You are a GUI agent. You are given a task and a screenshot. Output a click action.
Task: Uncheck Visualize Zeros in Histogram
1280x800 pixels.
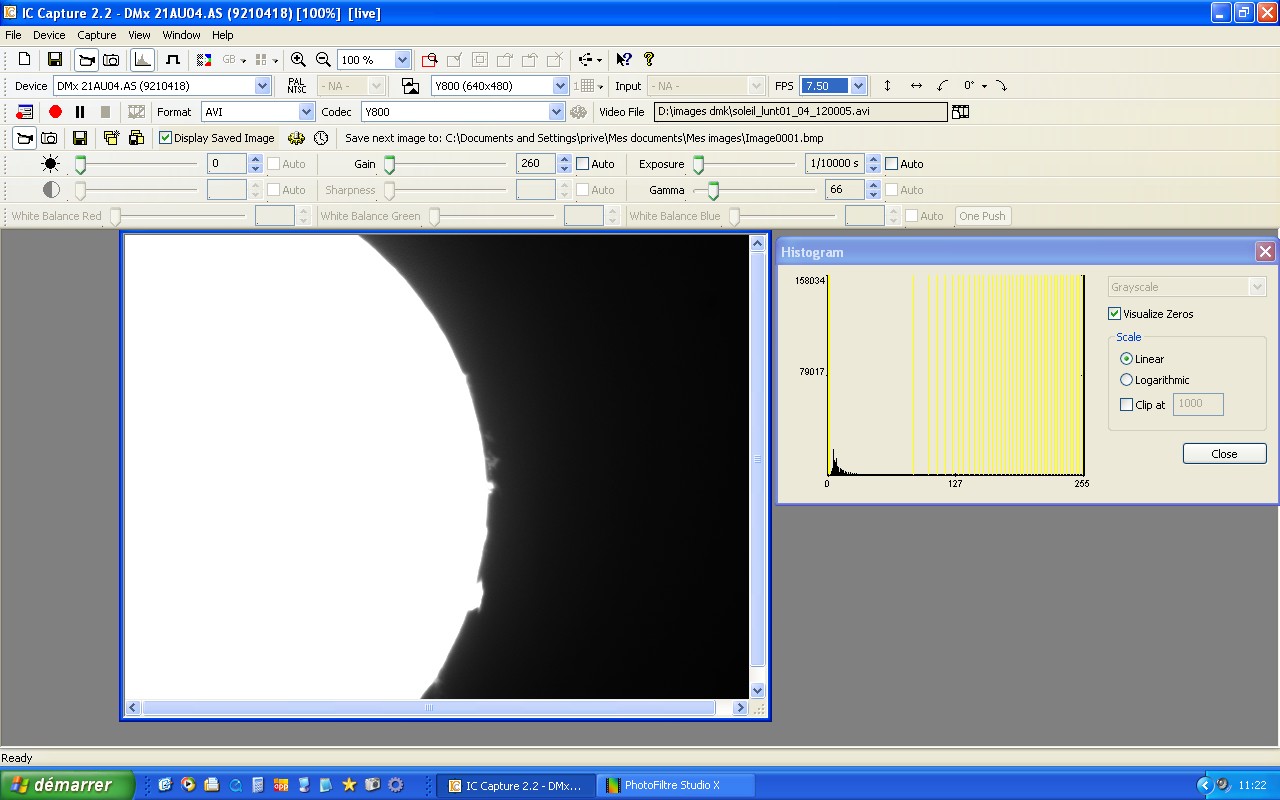coord(1115,314)
